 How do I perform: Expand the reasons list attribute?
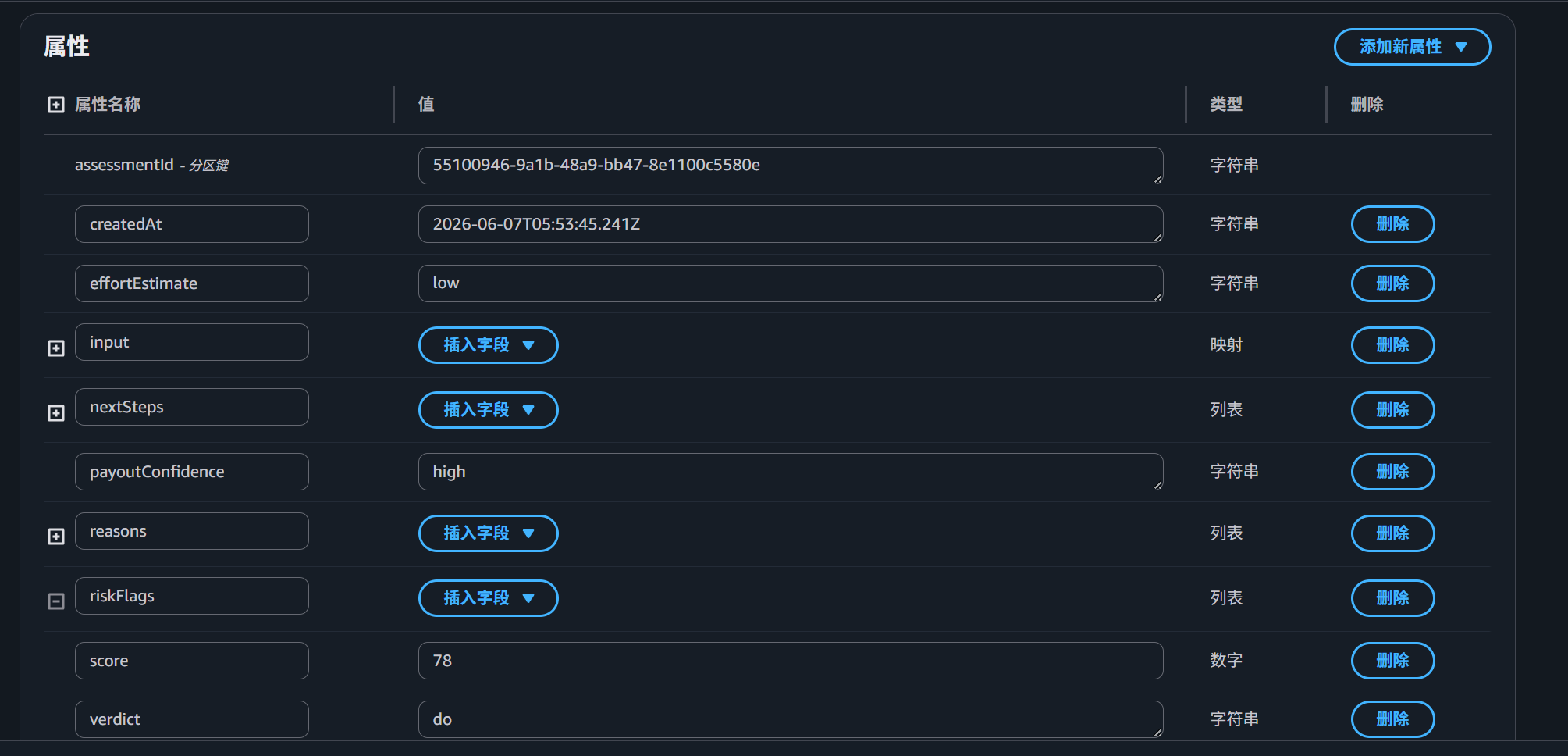[x=56, y=537]
